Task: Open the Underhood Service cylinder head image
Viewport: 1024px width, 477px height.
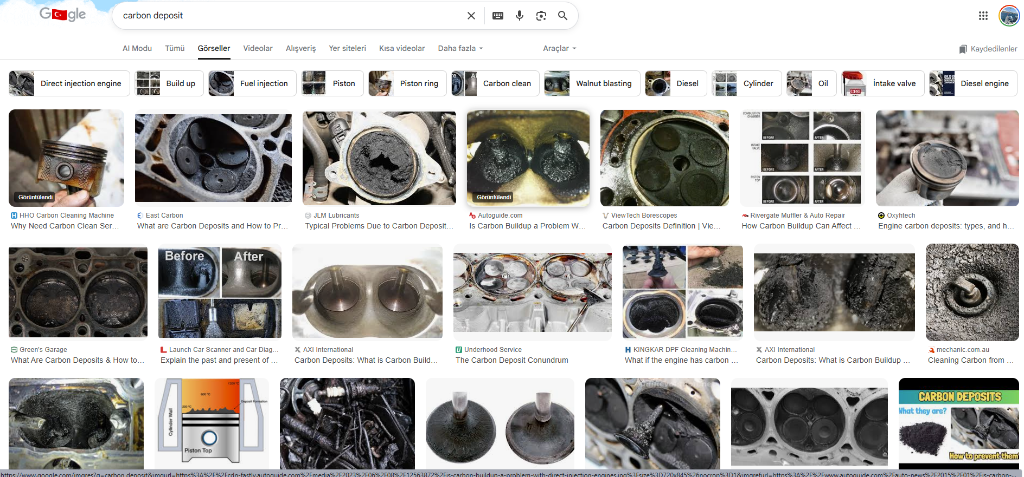Action: tap(532, 292)
